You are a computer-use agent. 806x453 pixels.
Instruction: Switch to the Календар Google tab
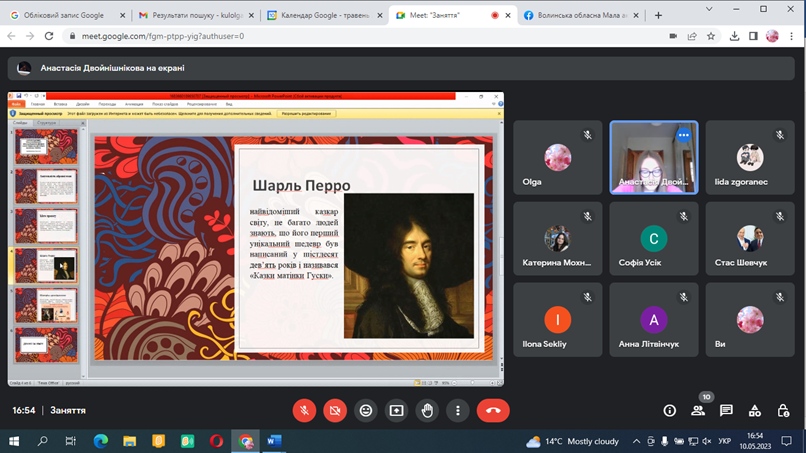coord(320,15)
